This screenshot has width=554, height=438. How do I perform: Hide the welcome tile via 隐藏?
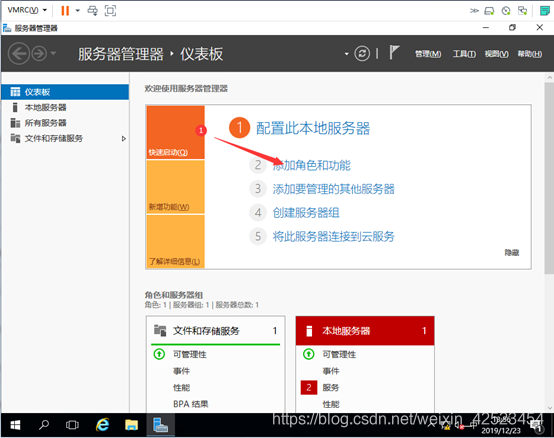(512, 253)
